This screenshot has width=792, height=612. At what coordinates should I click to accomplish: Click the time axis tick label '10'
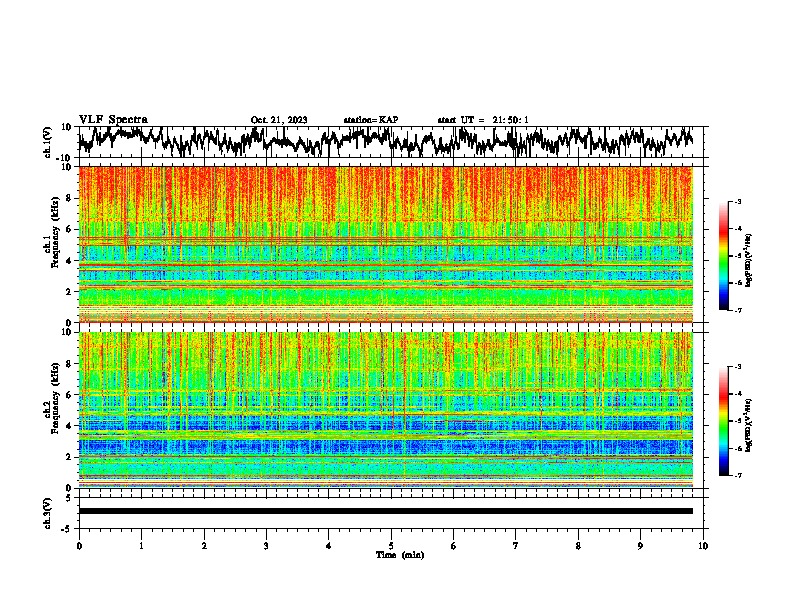(x=703, y=546)
